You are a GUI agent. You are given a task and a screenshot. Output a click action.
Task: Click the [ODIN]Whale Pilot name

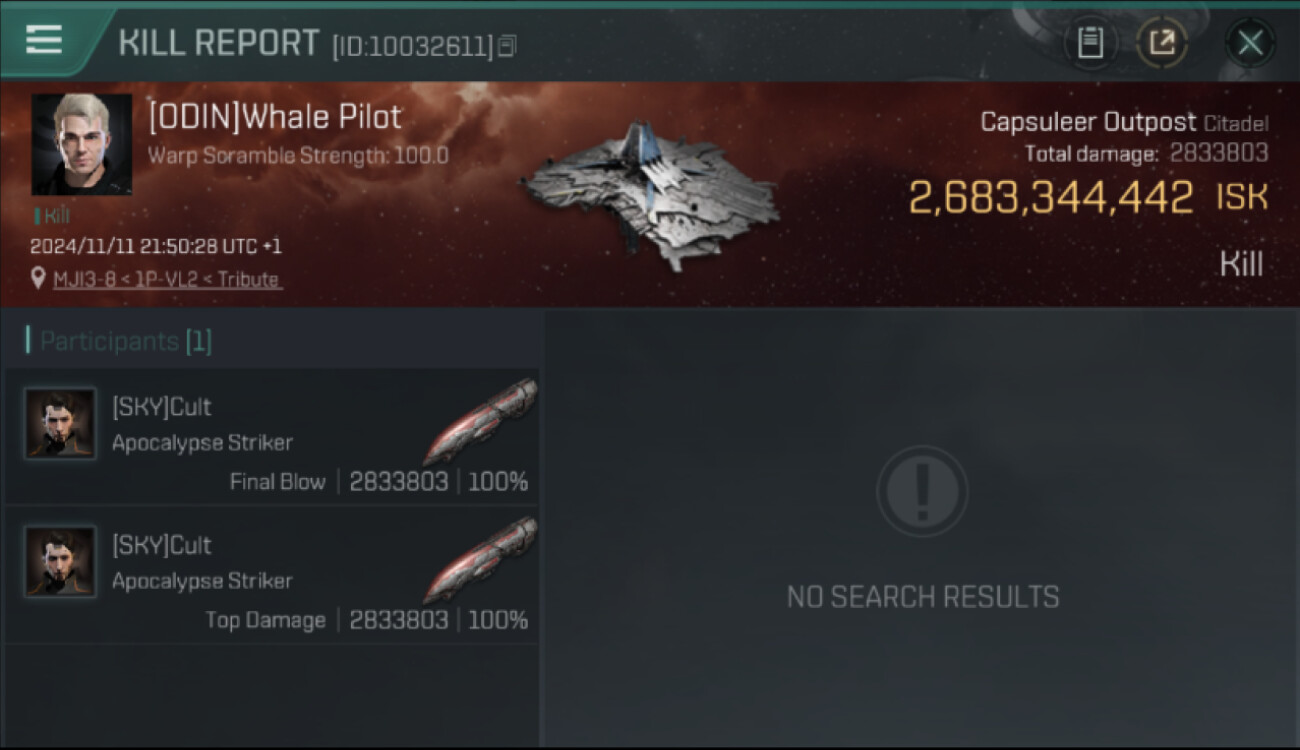pos(275,117)
